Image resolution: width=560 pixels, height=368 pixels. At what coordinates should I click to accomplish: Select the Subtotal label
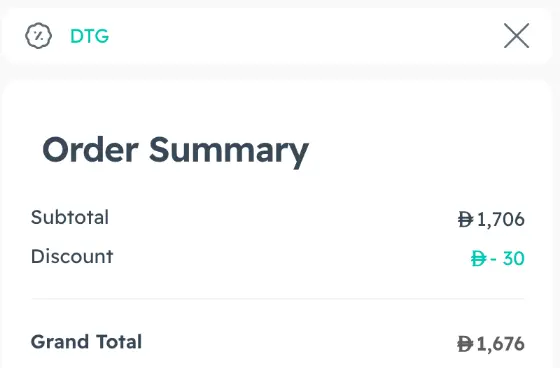[x=70, y=218]
